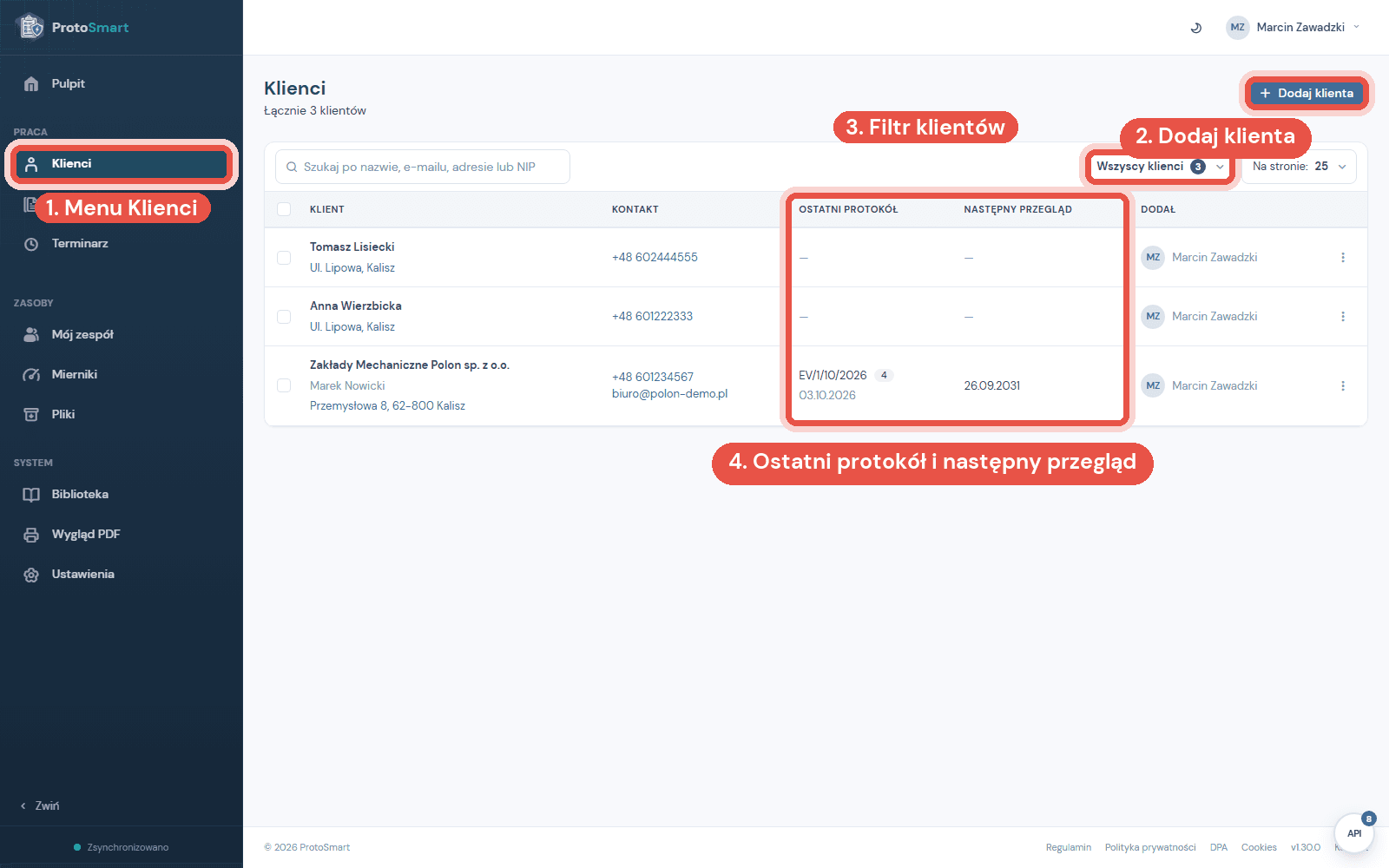The width and height of the screenshot is (1389, 868).
Task: Focus the client search input field
Action: (423, 168)
